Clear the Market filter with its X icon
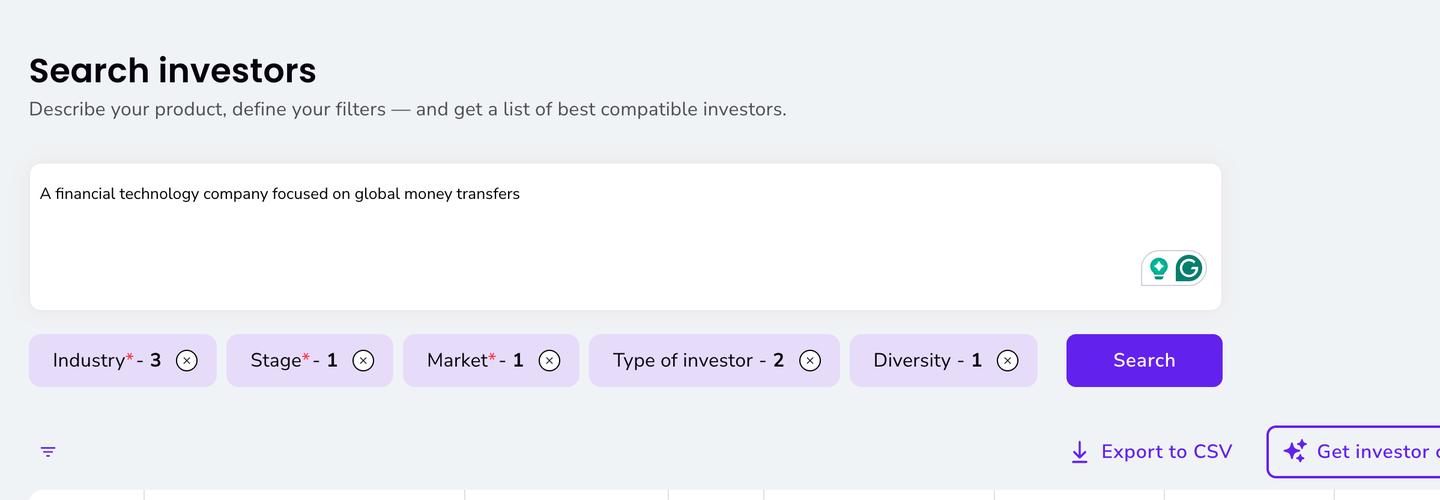 click(549, 361)
